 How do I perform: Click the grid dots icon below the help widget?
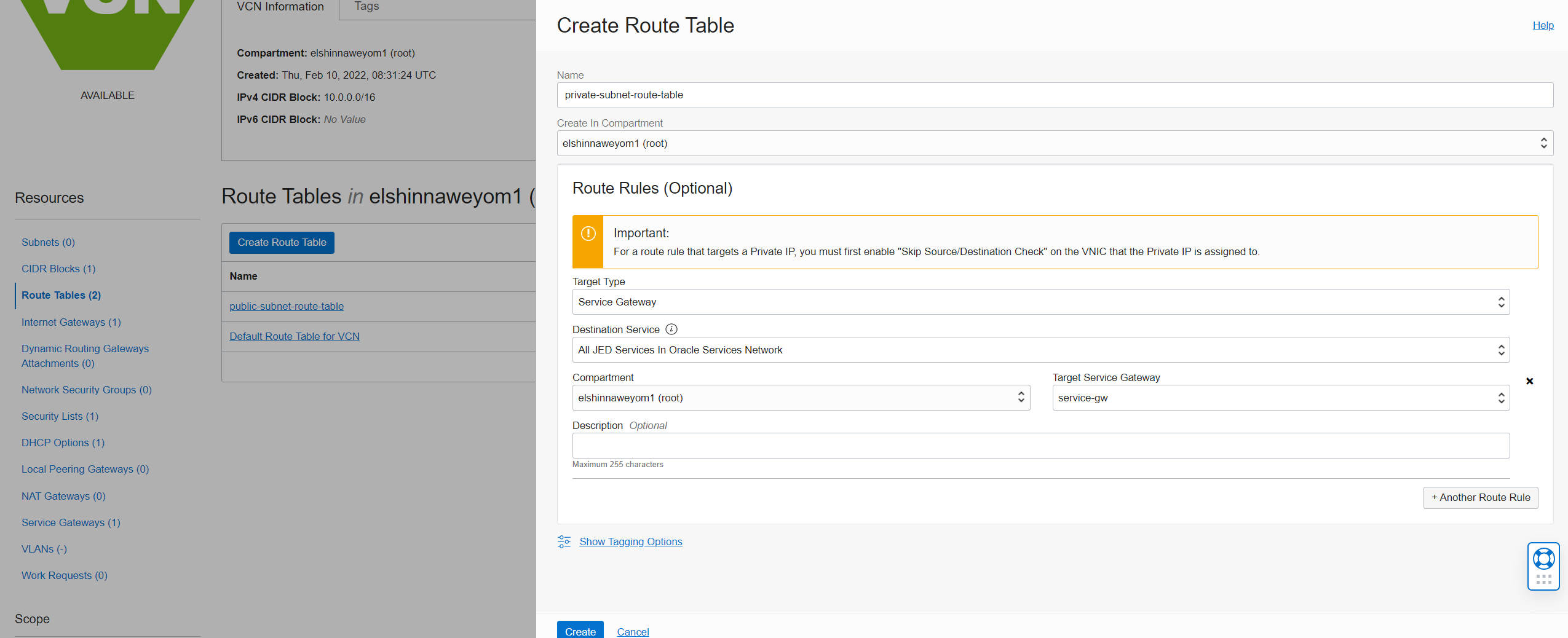[1542, 581]
